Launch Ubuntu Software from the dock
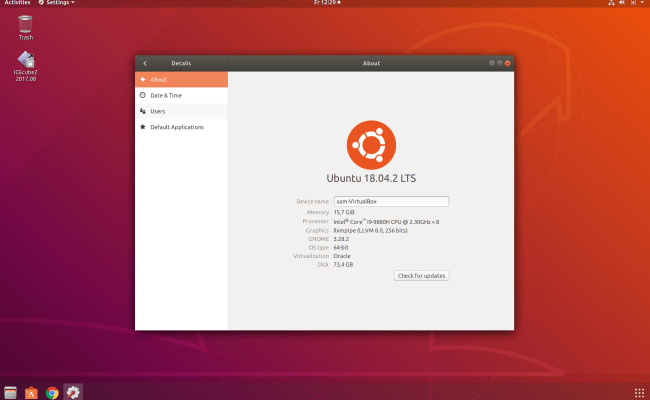650x400 pixels. pyautogui.click(x=31, y=392)
